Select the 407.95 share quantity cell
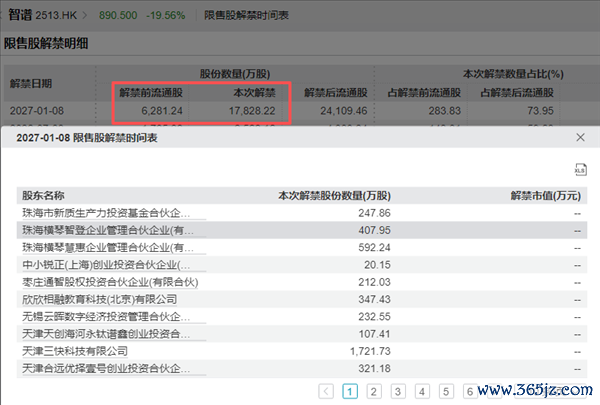This screenshot has width=600, height=405. [374, 230]
